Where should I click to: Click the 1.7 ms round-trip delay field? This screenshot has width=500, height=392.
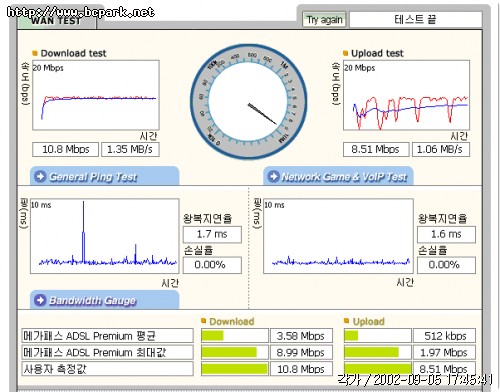click(x=212, y=234)
